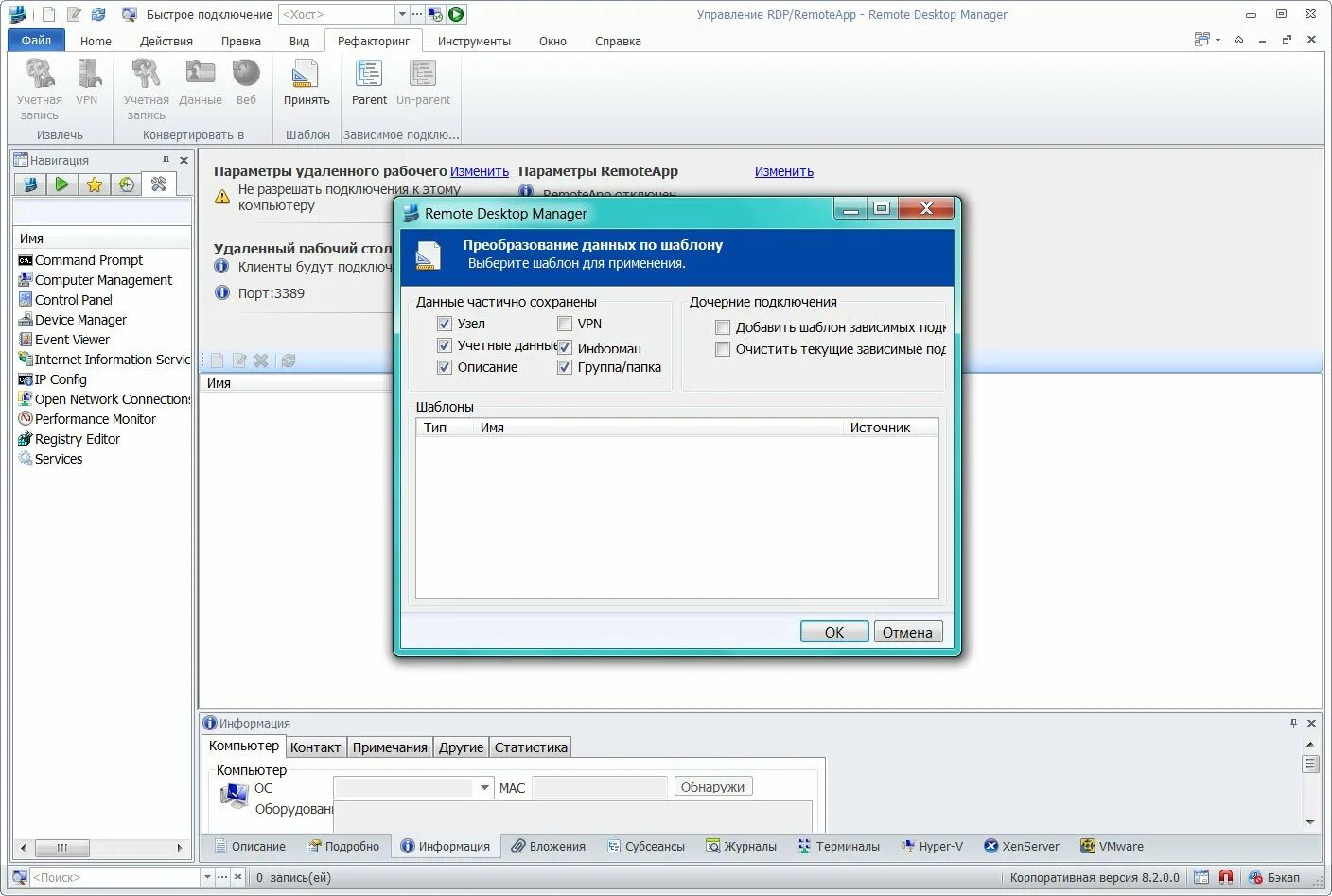Click the Navigation panel horizontal scrollbar thumb
The image size is (1332, 896).
[61, 848]
